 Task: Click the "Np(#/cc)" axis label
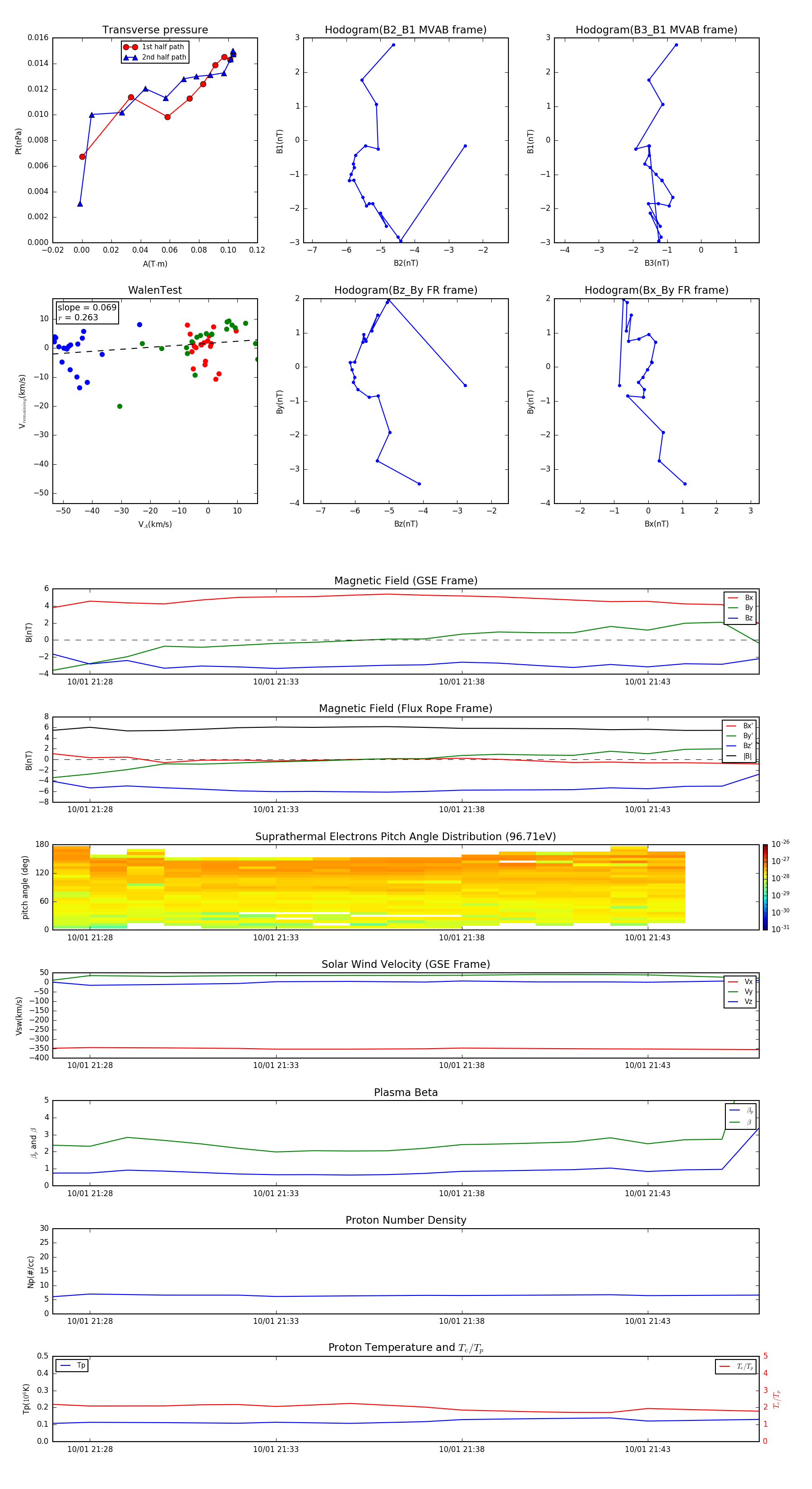pyautogui.click(x=31, y=1272)
